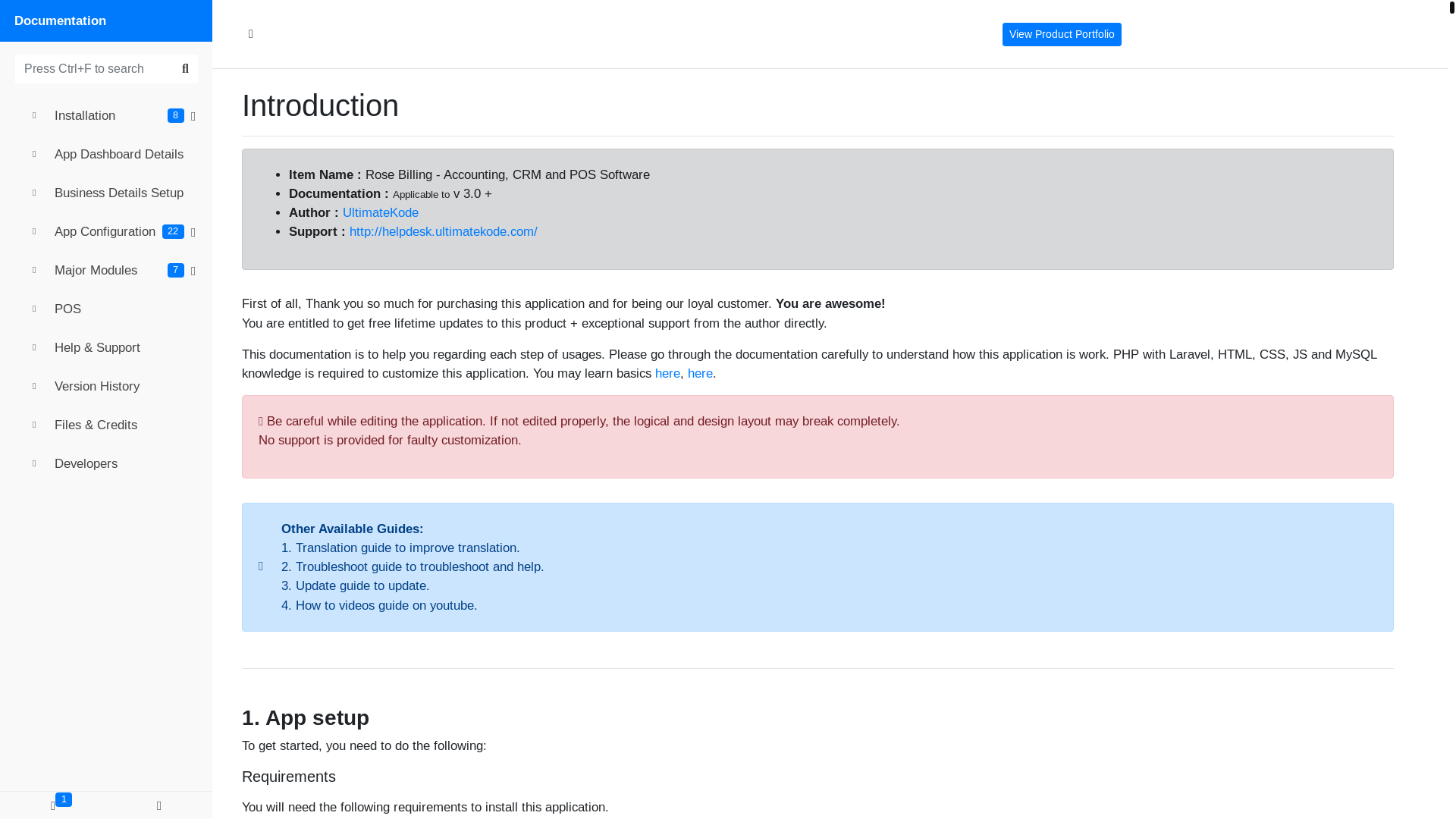This screenshot has height=819, width=1456.
Task: Click the Help & Support row icon
Action: tap(34, 347)
